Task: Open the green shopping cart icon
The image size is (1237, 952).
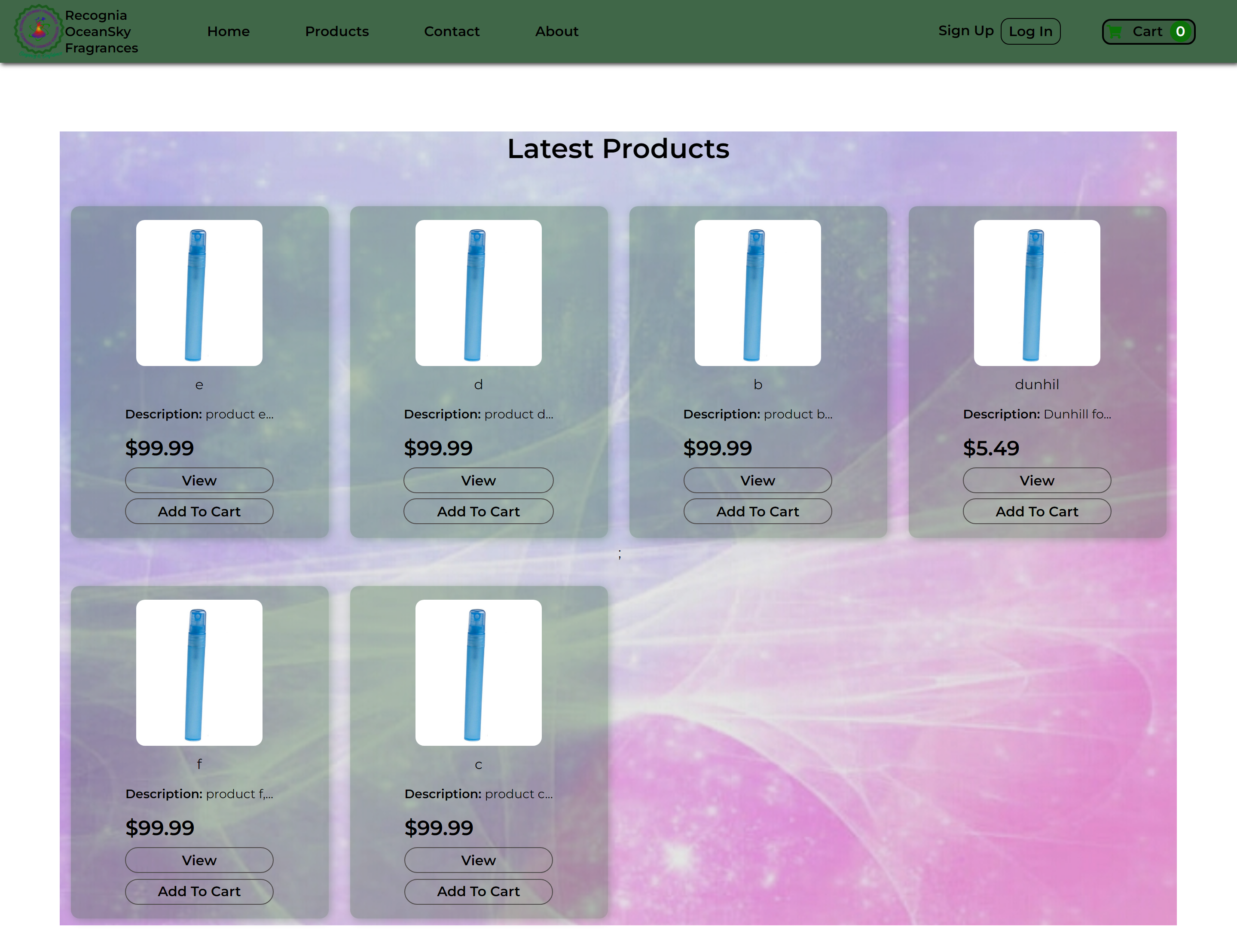Action: [x=1115, y=32]
